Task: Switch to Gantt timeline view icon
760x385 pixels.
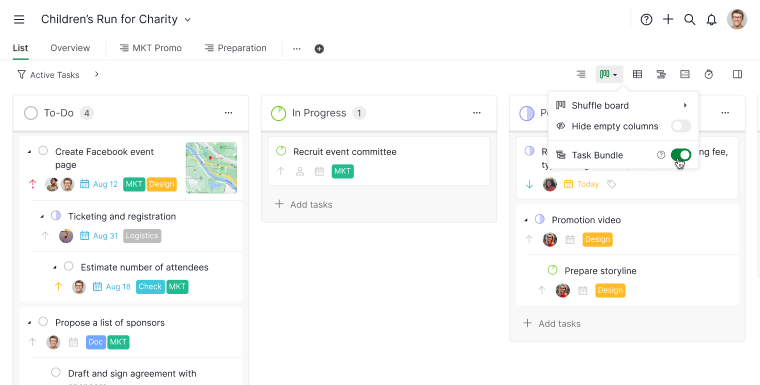Action: [x=661, y=74]
